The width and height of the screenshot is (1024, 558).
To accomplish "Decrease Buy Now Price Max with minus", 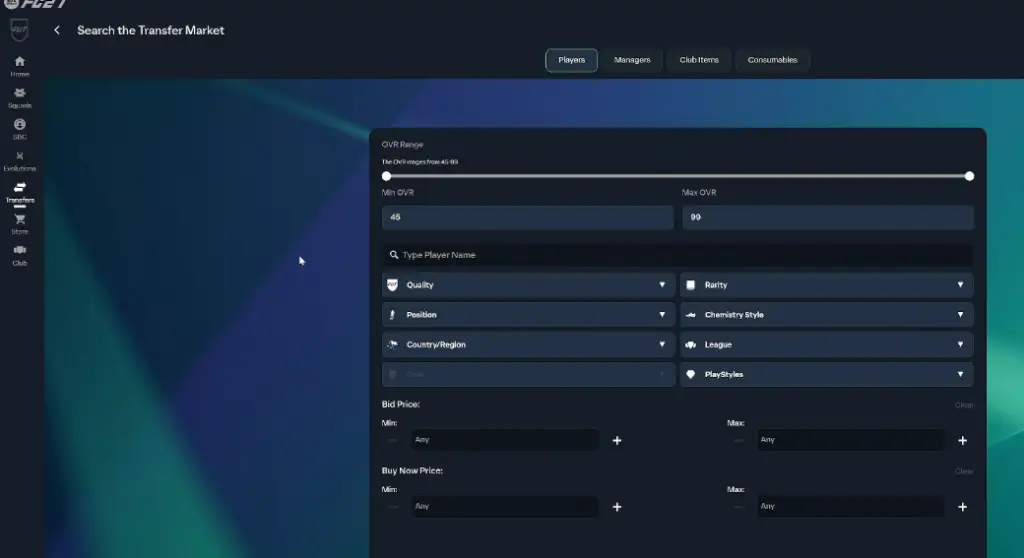I will (738, 507).
